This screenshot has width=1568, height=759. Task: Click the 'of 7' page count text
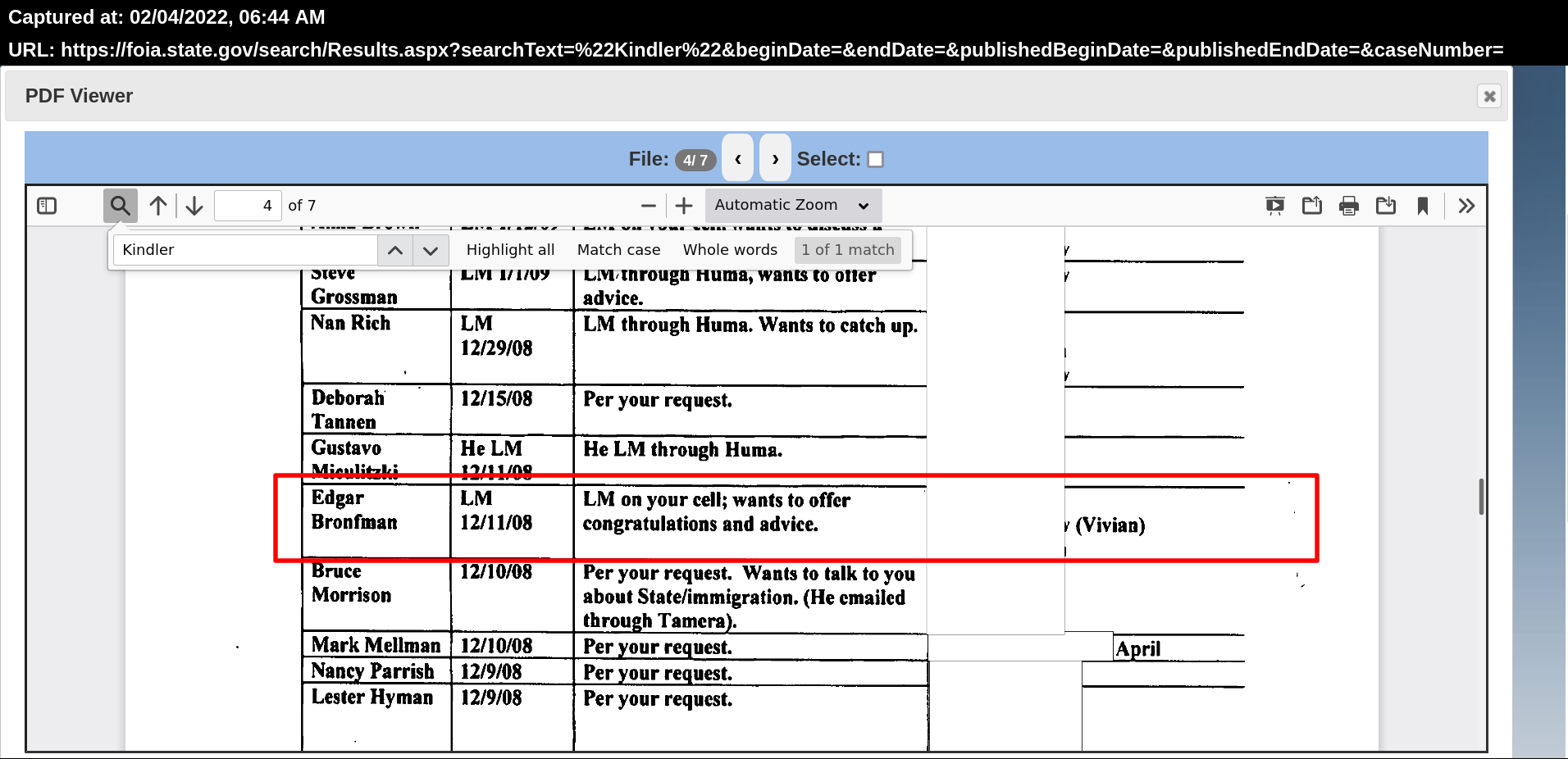click(x=302, y=206)
